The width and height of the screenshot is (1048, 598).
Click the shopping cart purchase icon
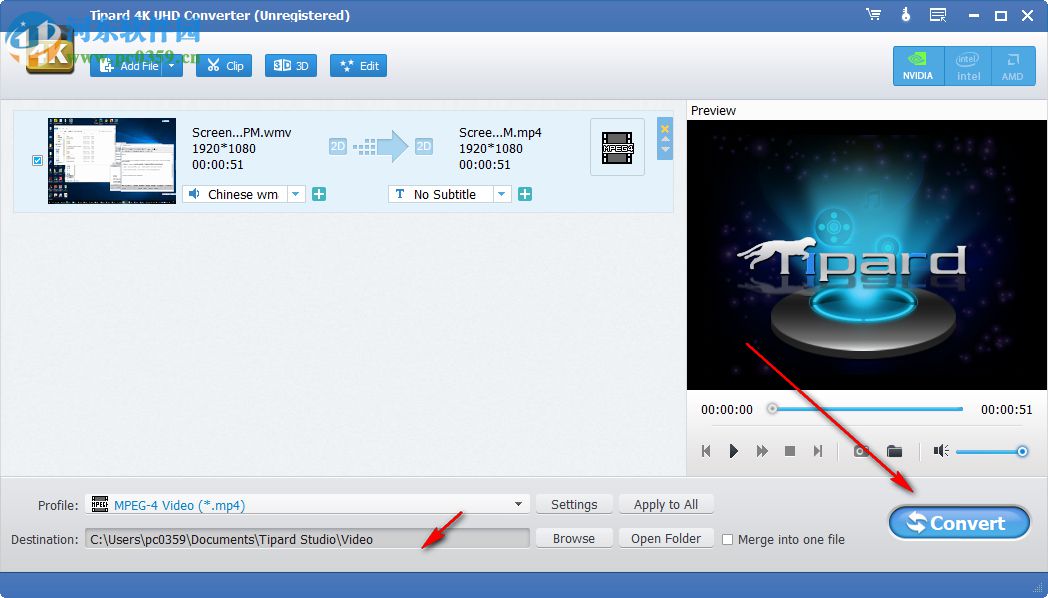pyautogui.click(x=873, y=14)
